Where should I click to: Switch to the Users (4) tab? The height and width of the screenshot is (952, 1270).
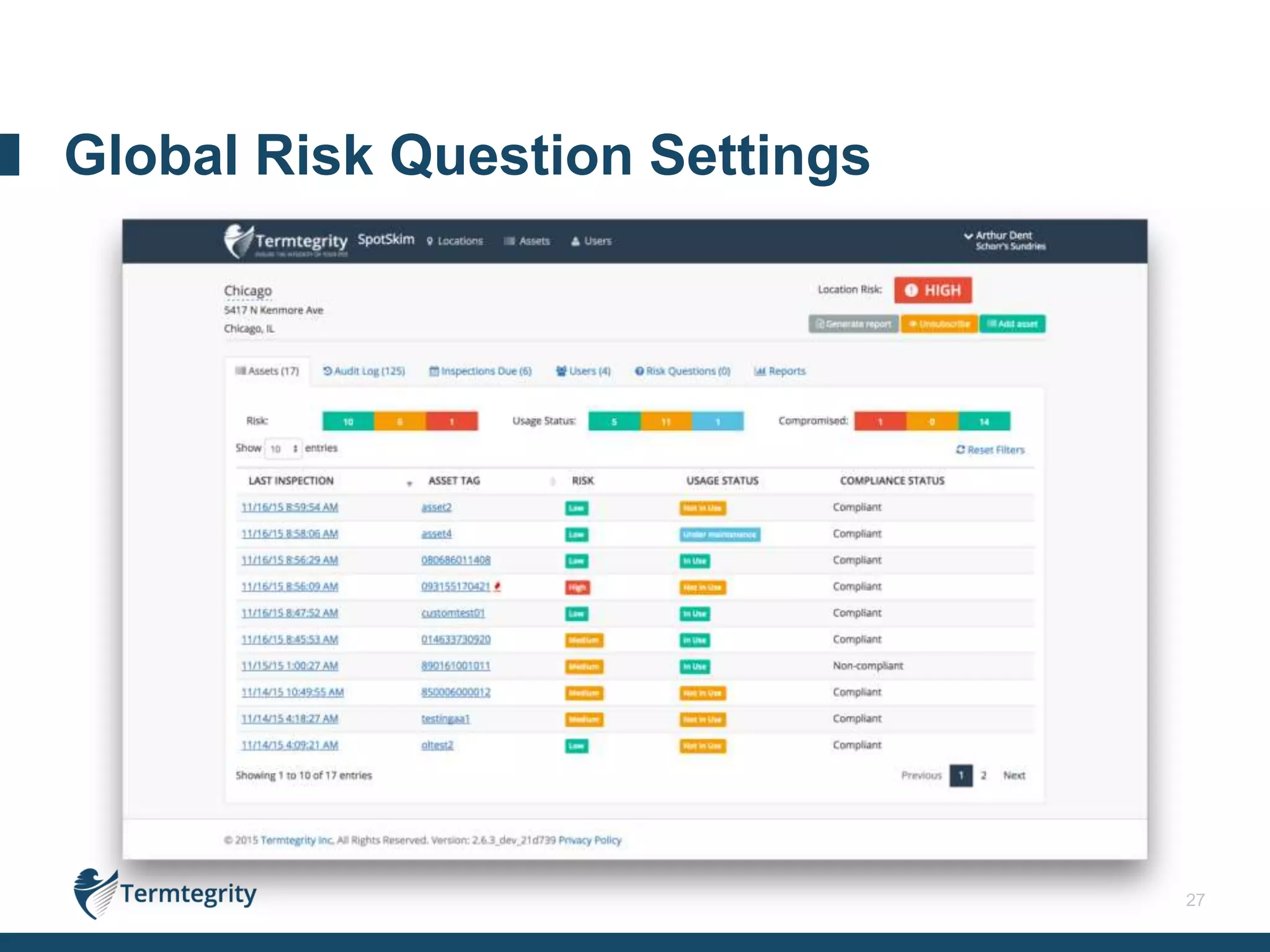584,371
